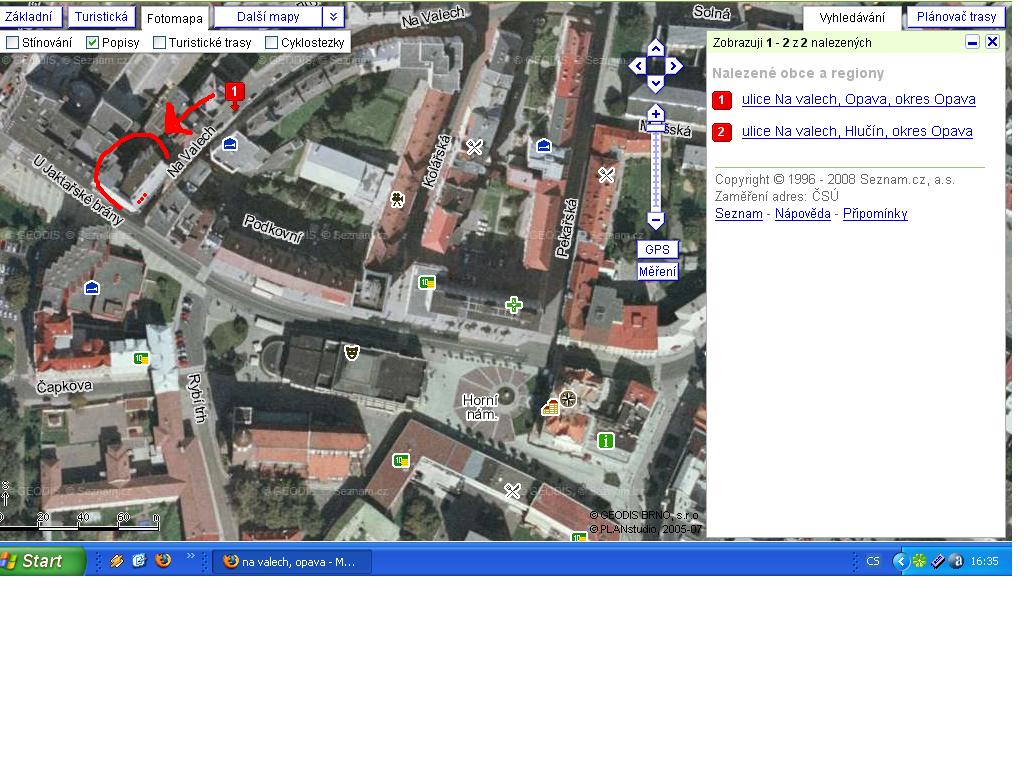Click the taskbar clock showing 16:35

pos(984,561)
